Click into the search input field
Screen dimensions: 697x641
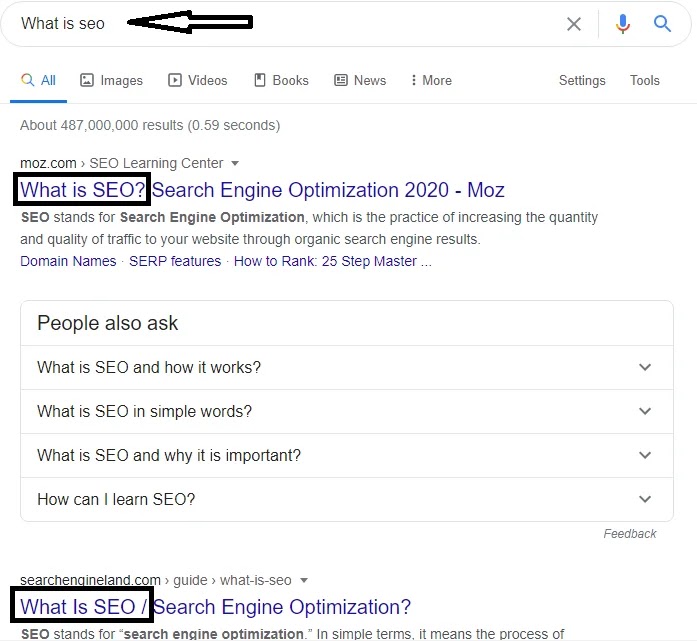point(284,24)
